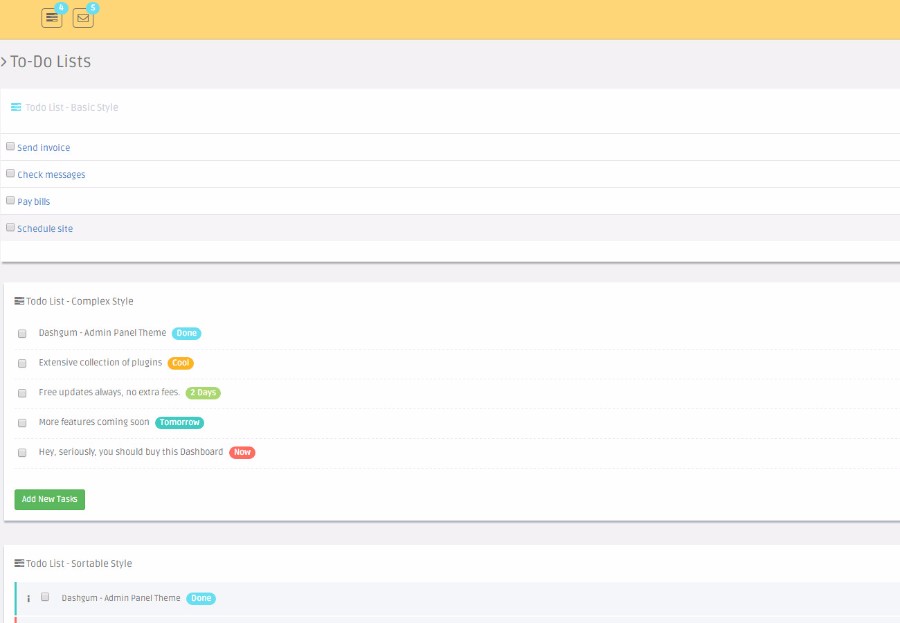Check the Hey, seriously buy Dashboard box
The image size is (900, 623).
pos(22,453)
